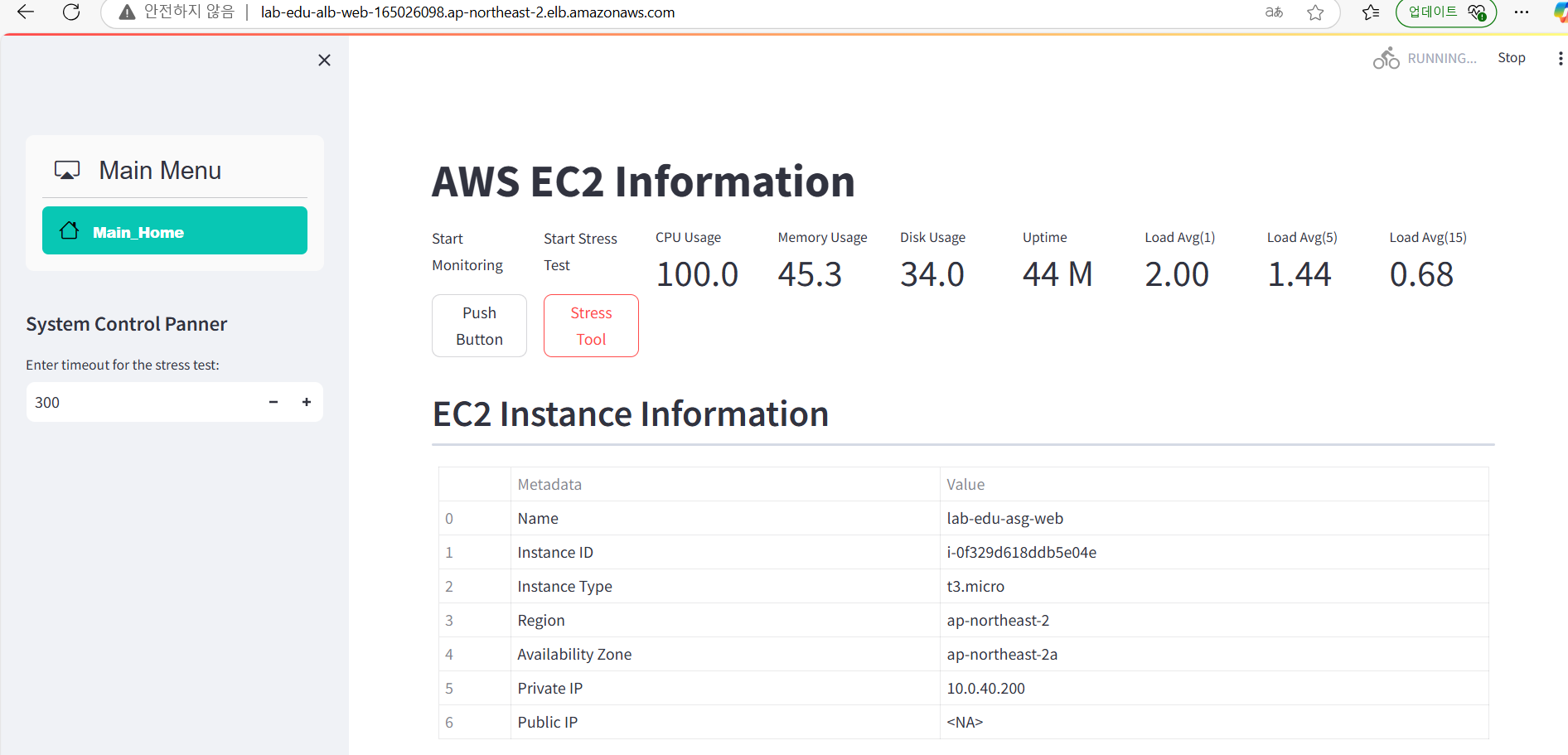1568x755 pixels.
Task: Select the t3.micro instance type cell
Action: point(1214,586)
